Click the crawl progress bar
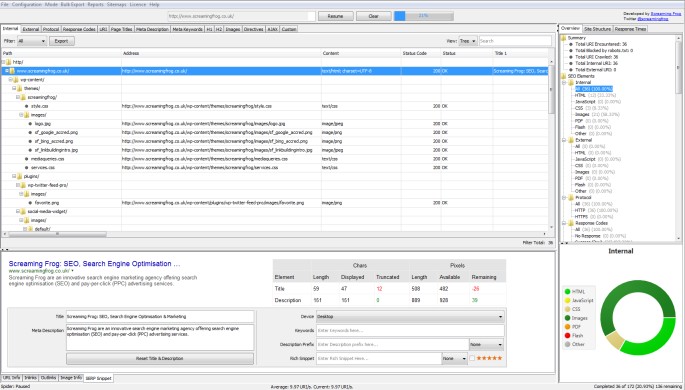The height and width of the screenshot is (390, 685). 424,16
